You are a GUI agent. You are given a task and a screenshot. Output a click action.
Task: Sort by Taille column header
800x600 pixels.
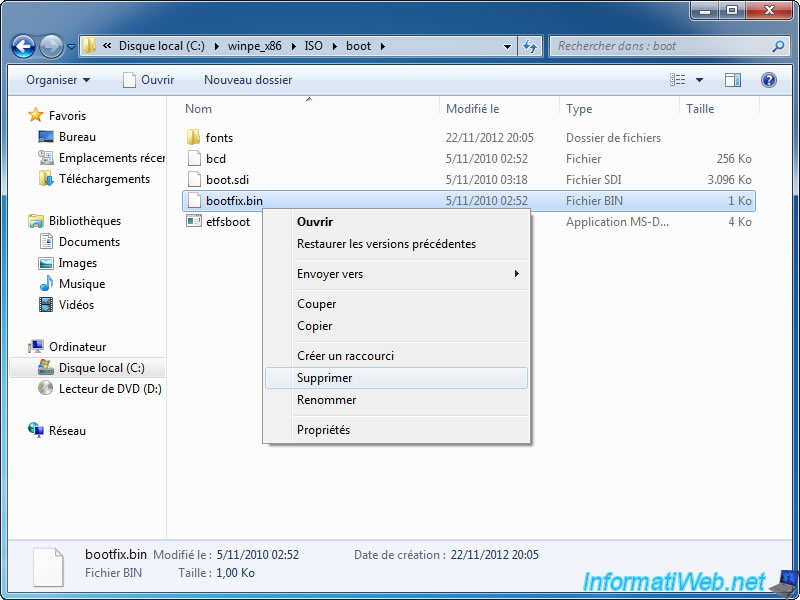tap(700, 109)
